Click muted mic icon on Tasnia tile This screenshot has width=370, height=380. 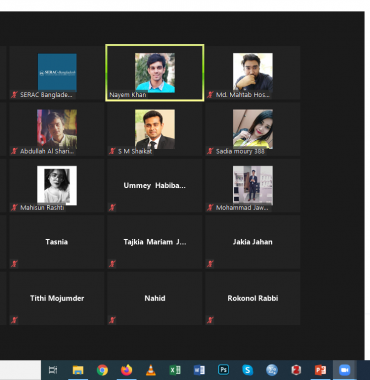(14, 264)
